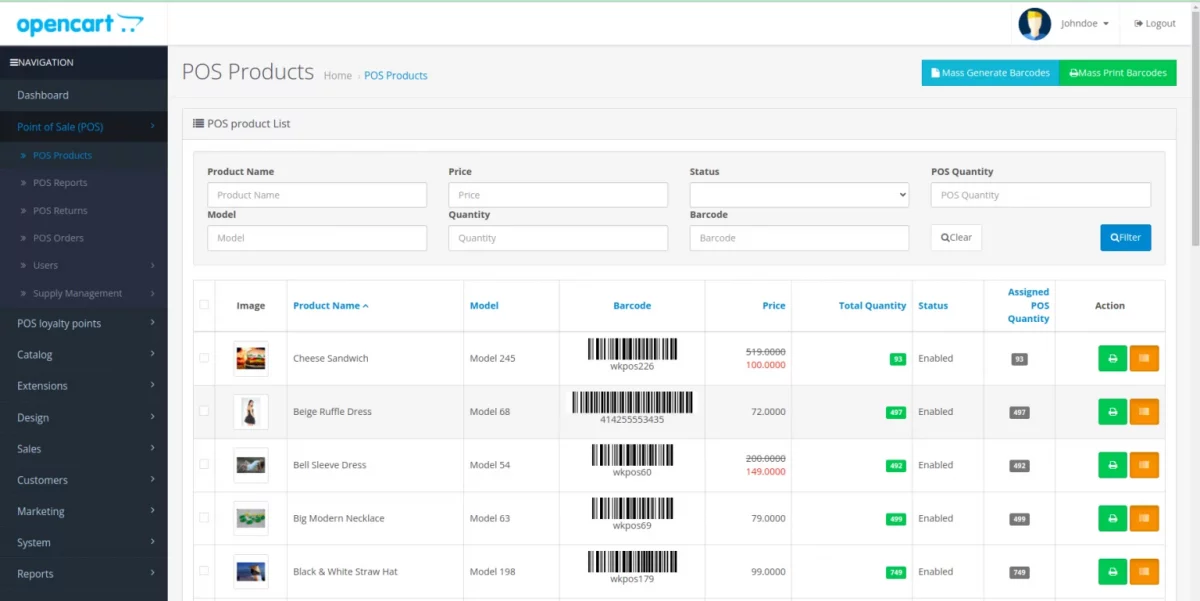Viewport: 1200px width, 601px height.
Task: Open POS Returns in sidebar
Action: [x=83, y=210]
